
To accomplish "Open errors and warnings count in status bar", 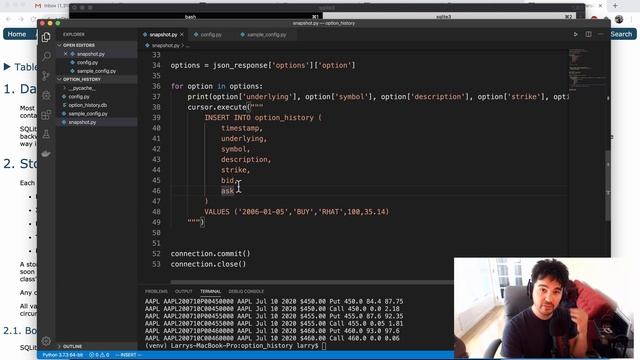I will click(99, 355).
